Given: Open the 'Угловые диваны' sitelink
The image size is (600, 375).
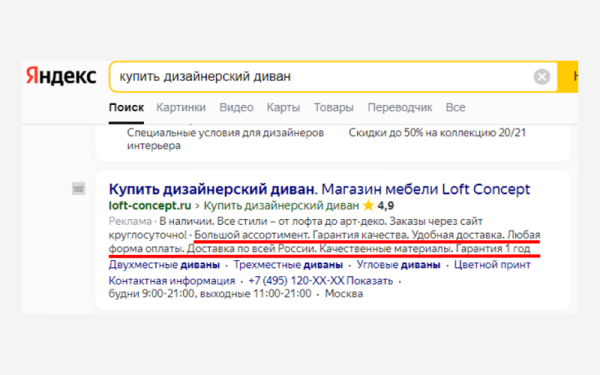Looking at the screenshot, I should pyautogui.click(x=398, y=265).
